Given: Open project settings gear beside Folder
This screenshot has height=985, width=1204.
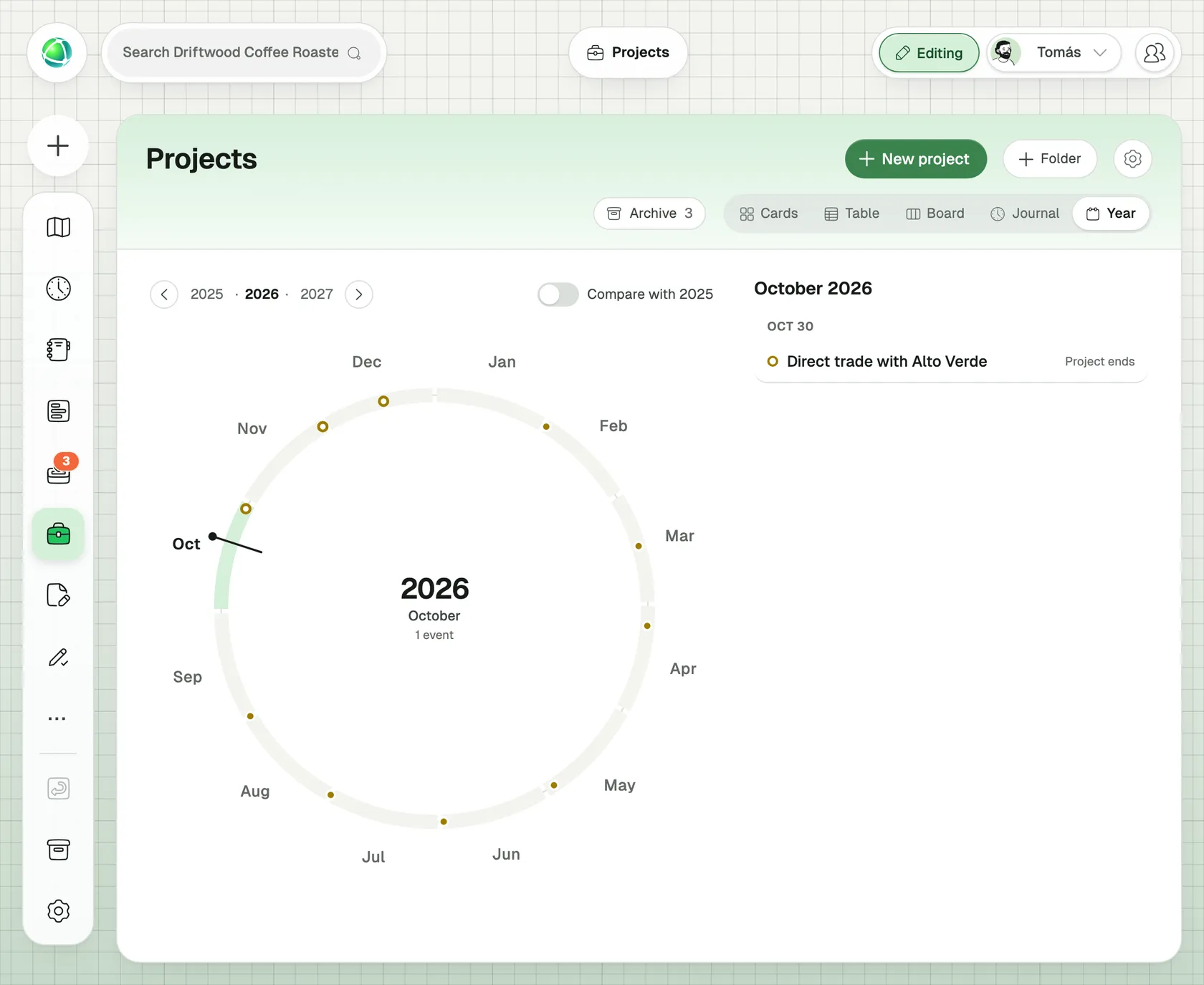Looking at the screenshot, I should pos(1132,159).
